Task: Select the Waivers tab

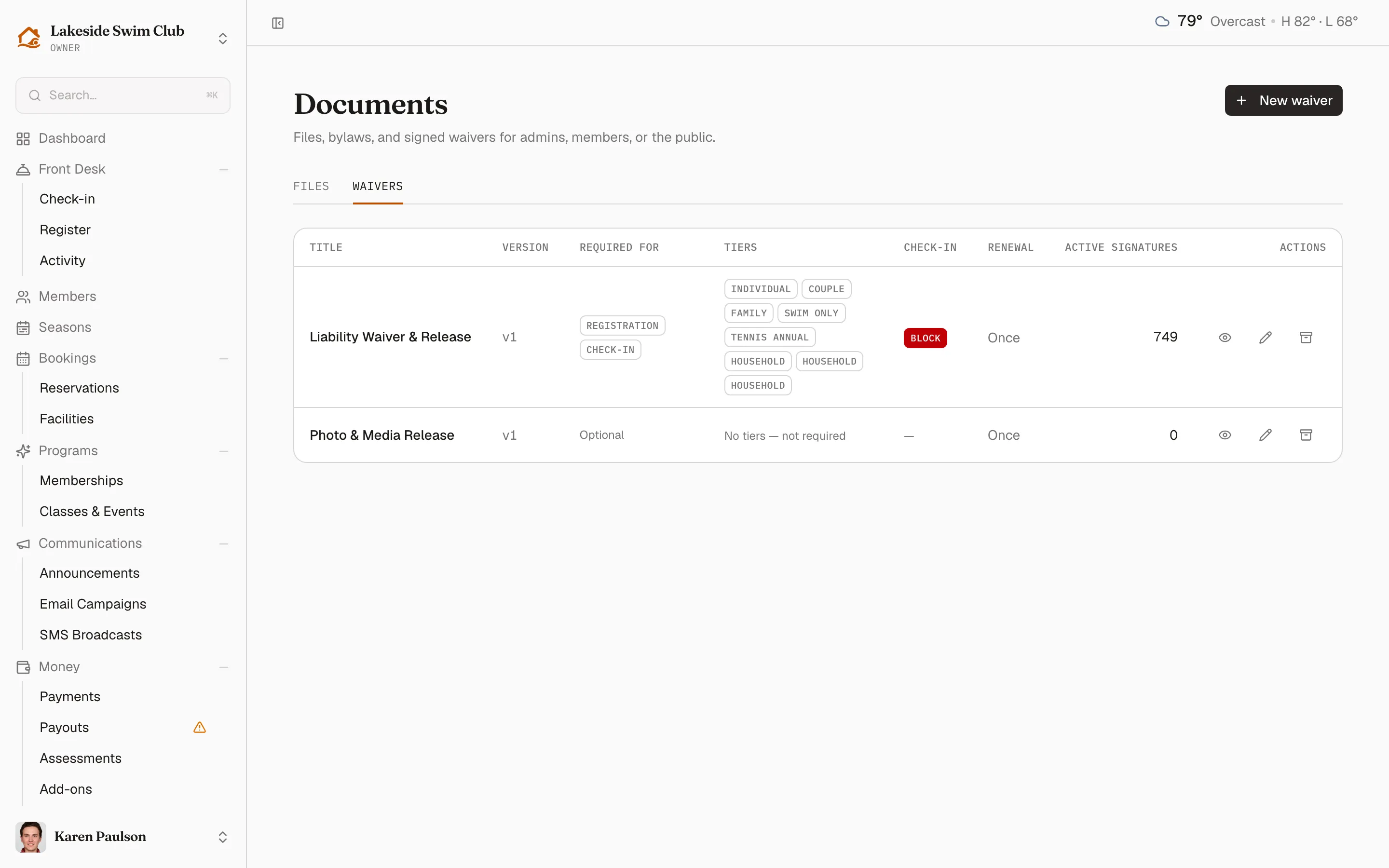Action: click(x=378, y=186)
